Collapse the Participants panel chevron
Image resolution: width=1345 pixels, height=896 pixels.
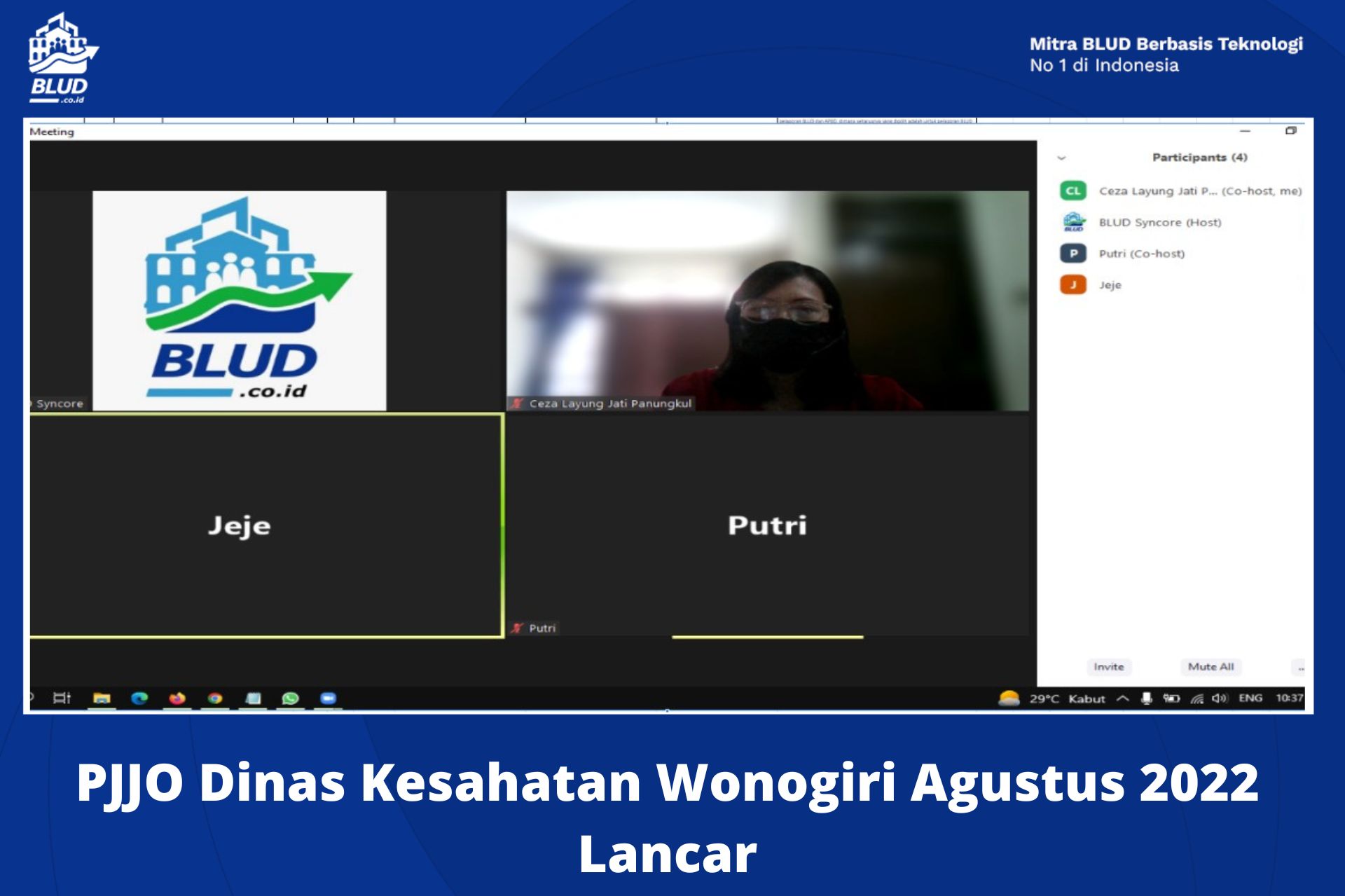1061,158
